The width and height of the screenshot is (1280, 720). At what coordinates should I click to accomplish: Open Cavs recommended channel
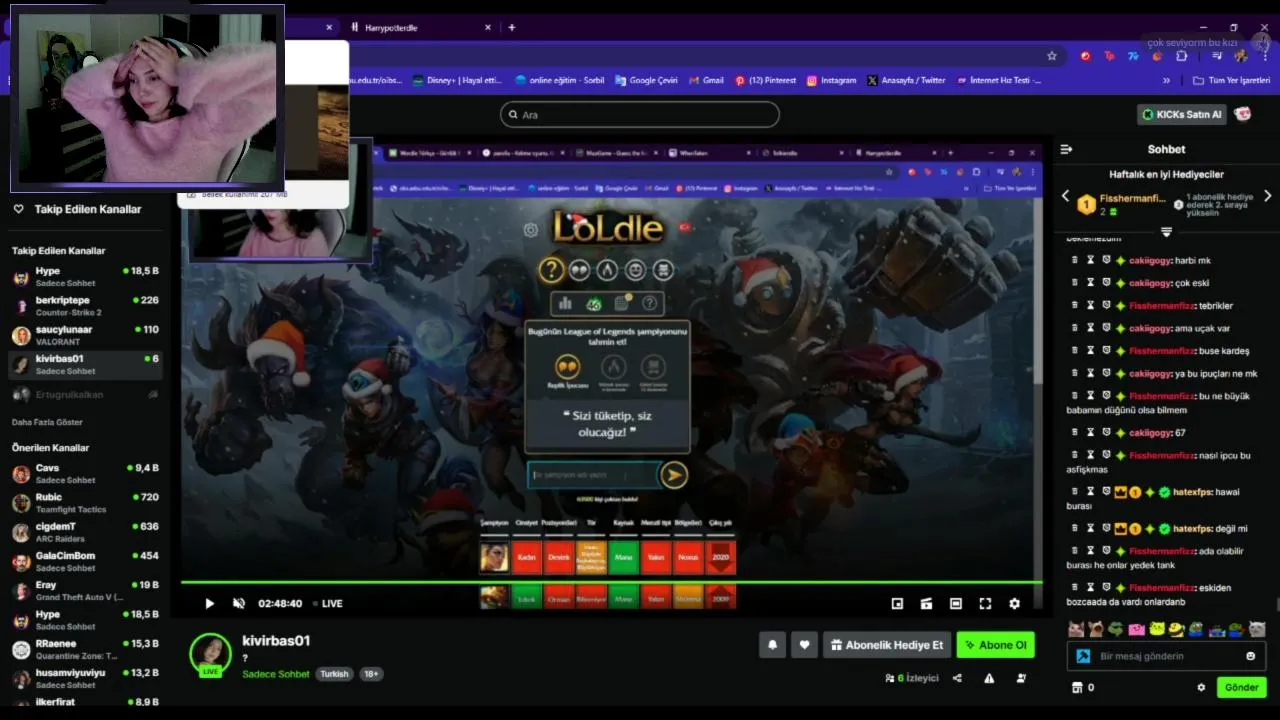click(85, 474)
